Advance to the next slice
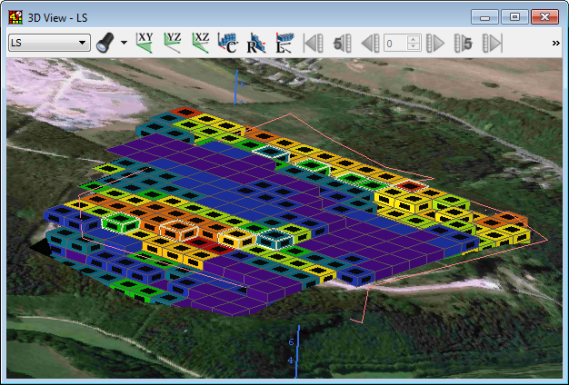 click(435, 43)
